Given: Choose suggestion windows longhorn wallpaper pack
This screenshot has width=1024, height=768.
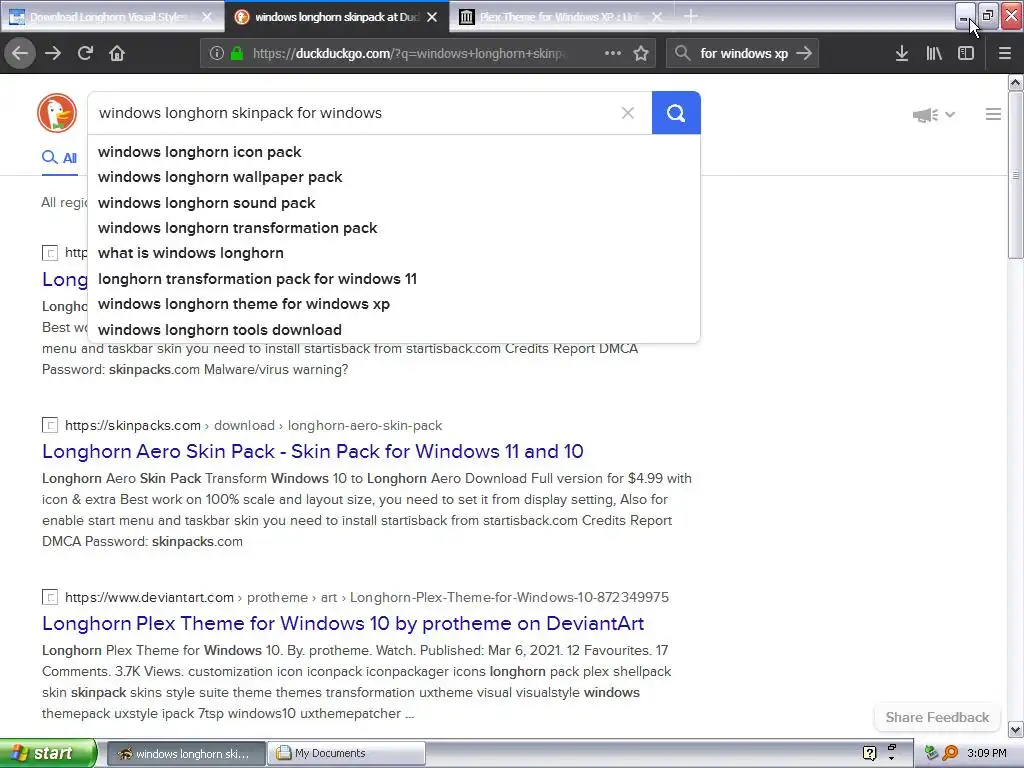Looking at the screenshot, I should click(220, 177).
